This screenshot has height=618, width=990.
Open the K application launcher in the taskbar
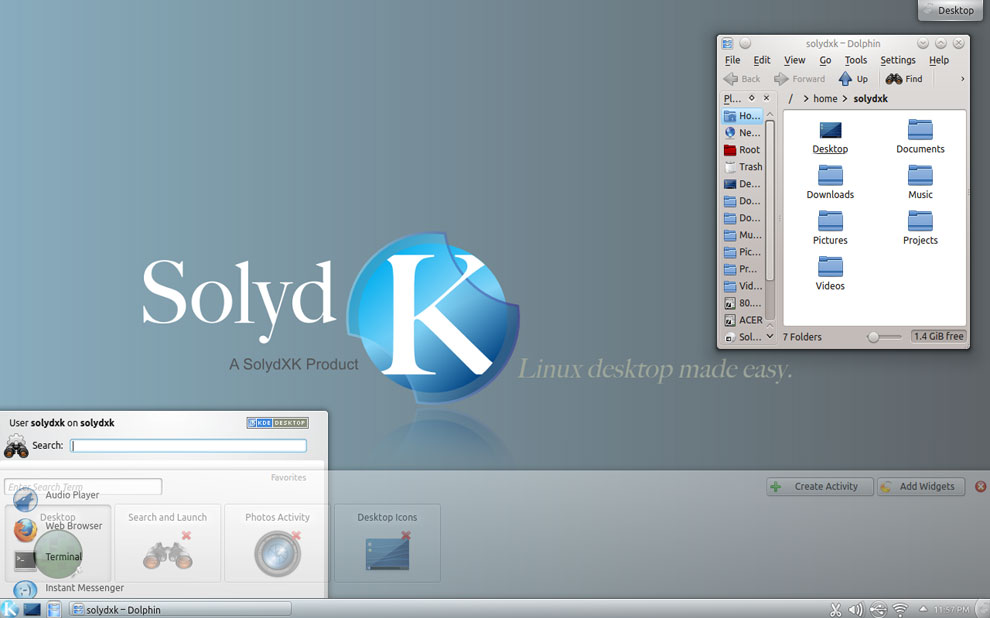click(x=9, y=609)
